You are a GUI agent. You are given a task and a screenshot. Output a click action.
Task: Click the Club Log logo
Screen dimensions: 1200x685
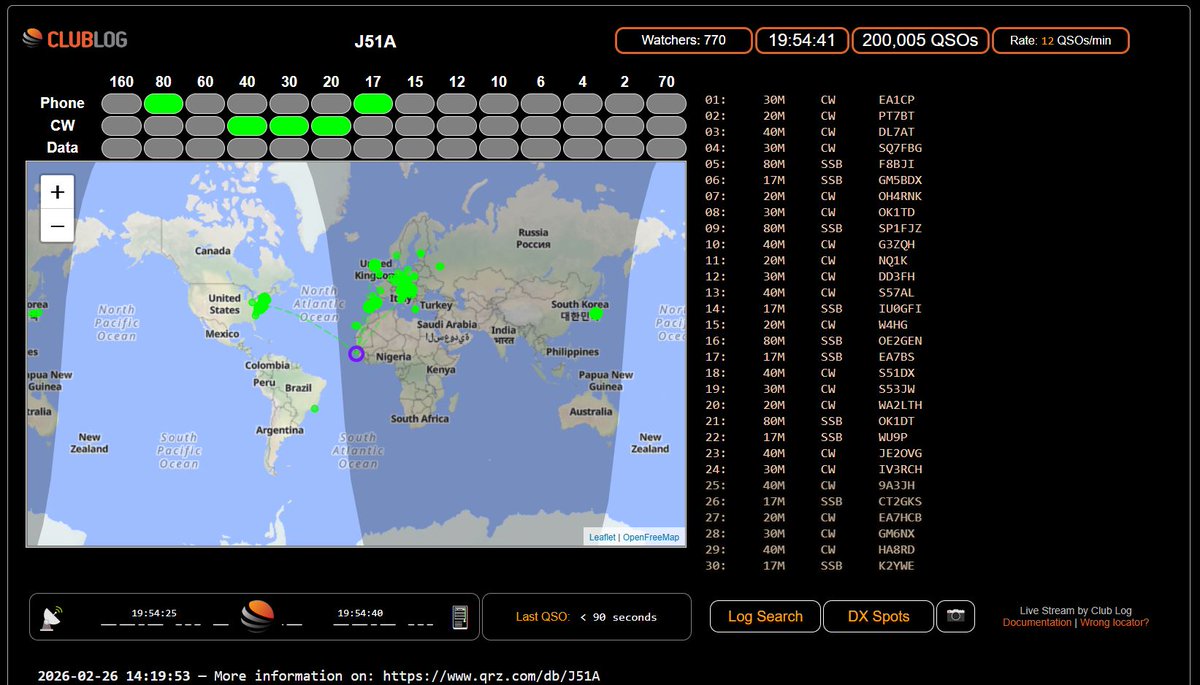point(75,40)
